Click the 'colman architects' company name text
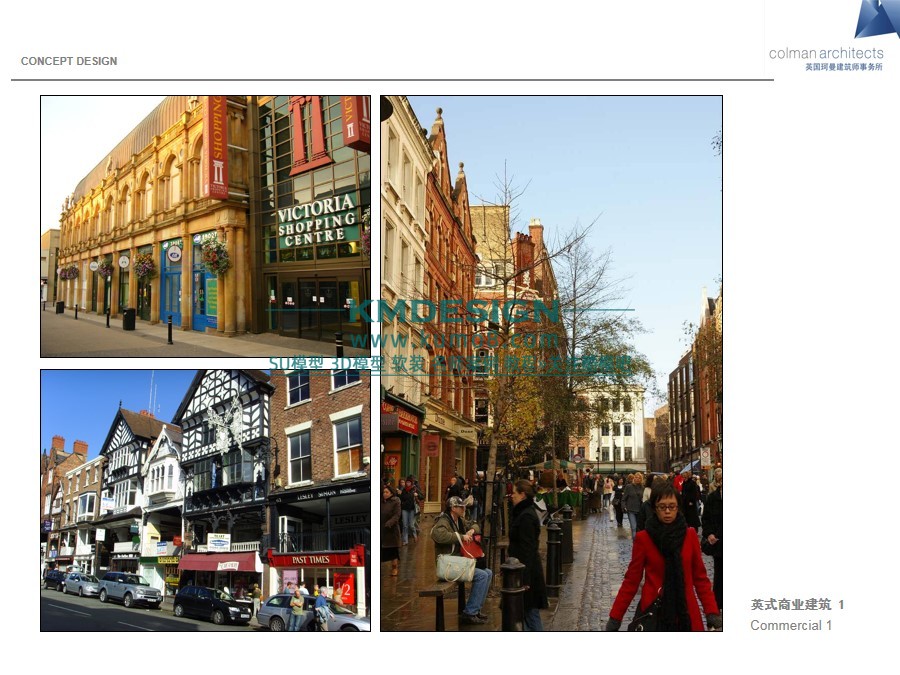This screenshot has height=675, width=900. coord(826,53)
